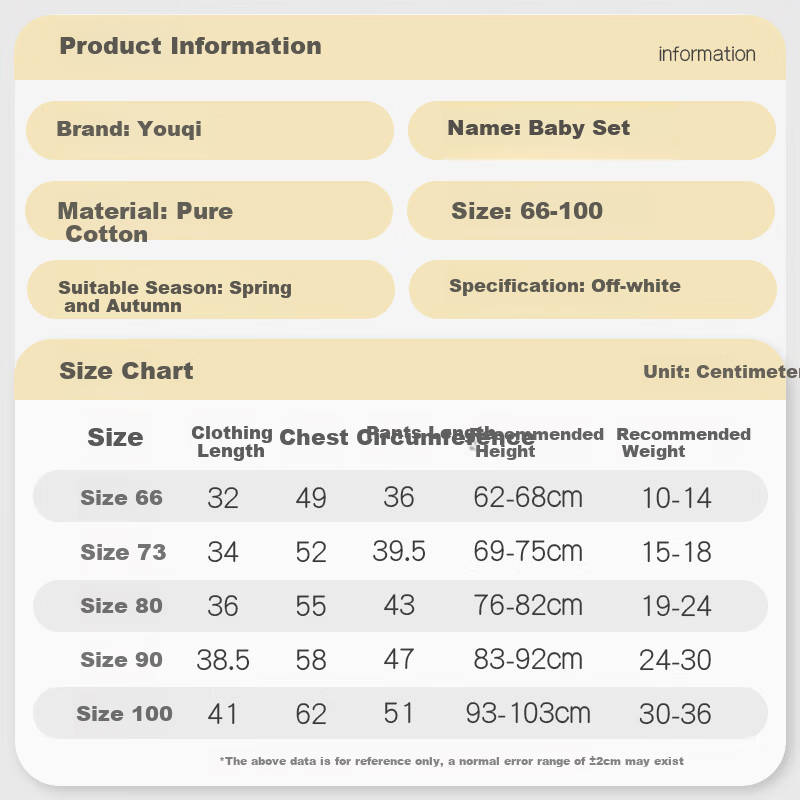Click the Size: 66-100 pill

coord(591,210)
